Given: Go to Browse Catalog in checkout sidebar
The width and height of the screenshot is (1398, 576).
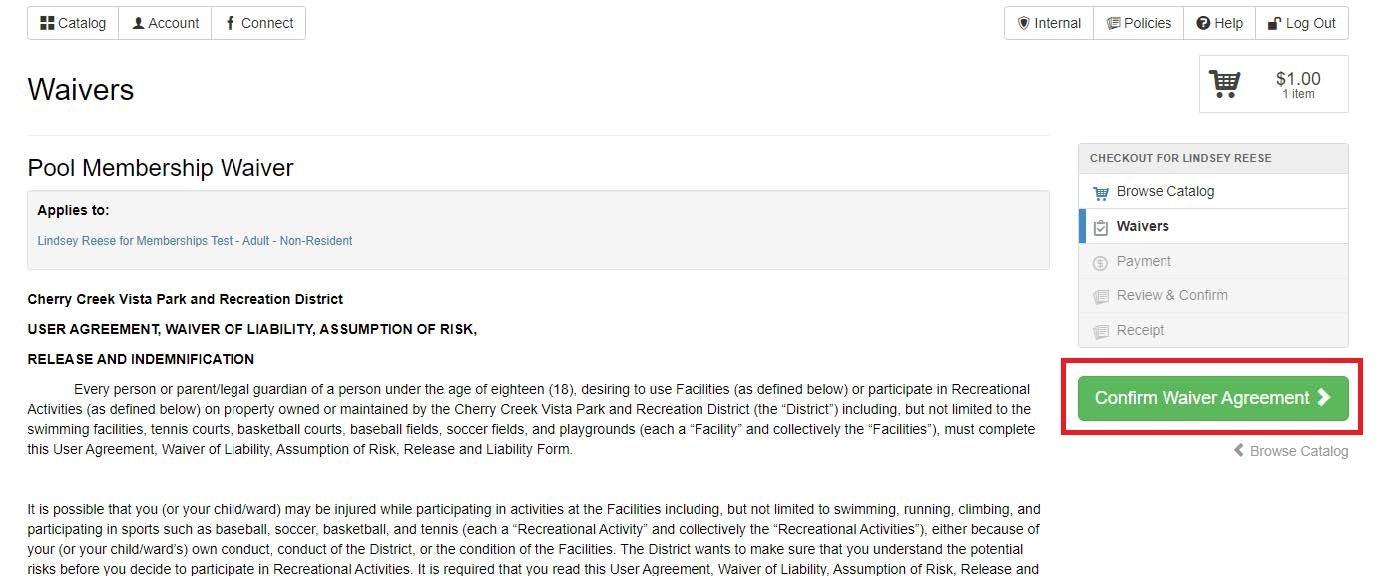Looking at the screenshot, I should click(1165, 191).
